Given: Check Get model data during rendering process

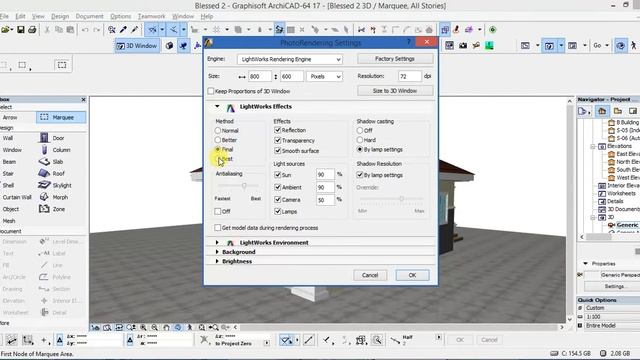Looking at the screenshot, I should pyautogui.click(x=218, y=228).
